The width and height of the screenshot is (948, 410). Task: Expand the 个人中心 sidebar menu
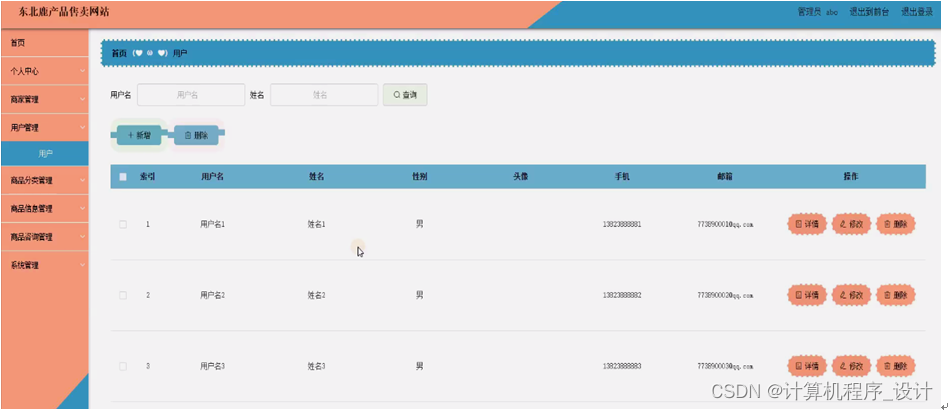(45, 71)
